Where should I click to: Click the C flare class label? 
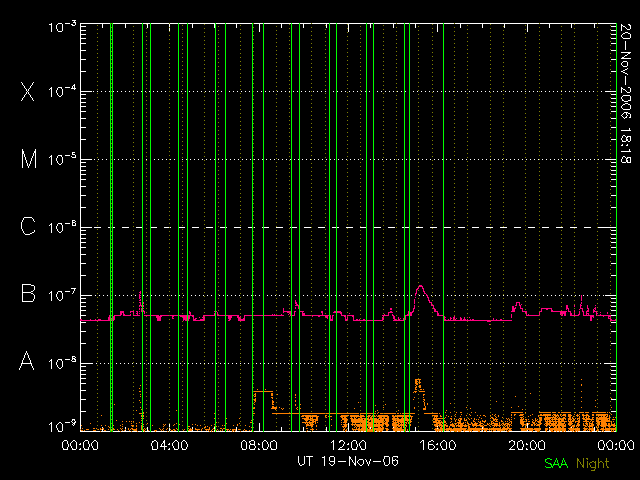point(28,226)
